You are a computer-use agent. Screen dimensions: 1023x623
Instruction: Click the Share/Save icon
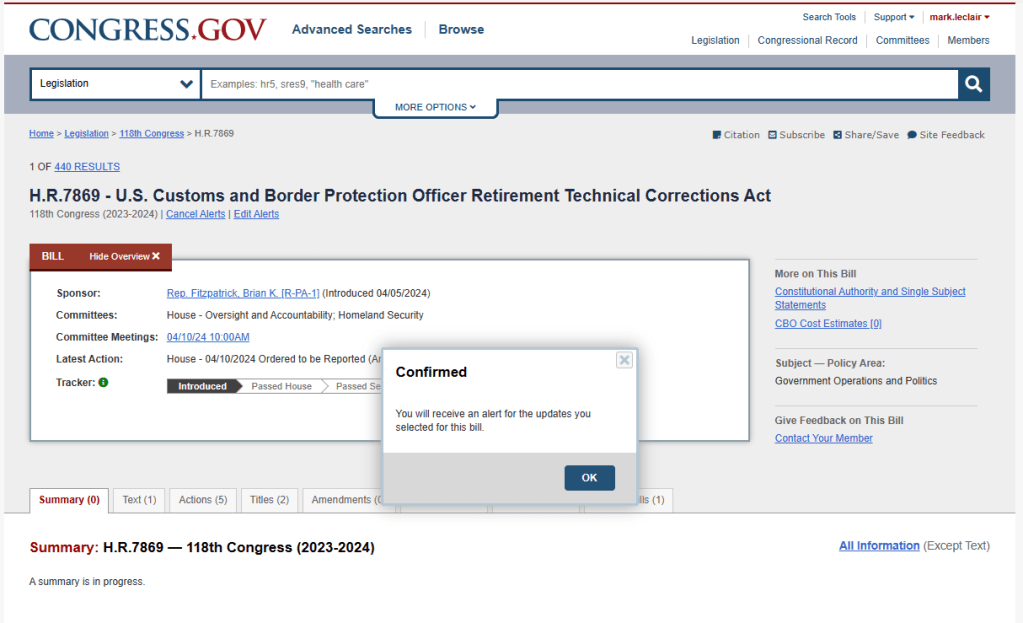[838, 135]
